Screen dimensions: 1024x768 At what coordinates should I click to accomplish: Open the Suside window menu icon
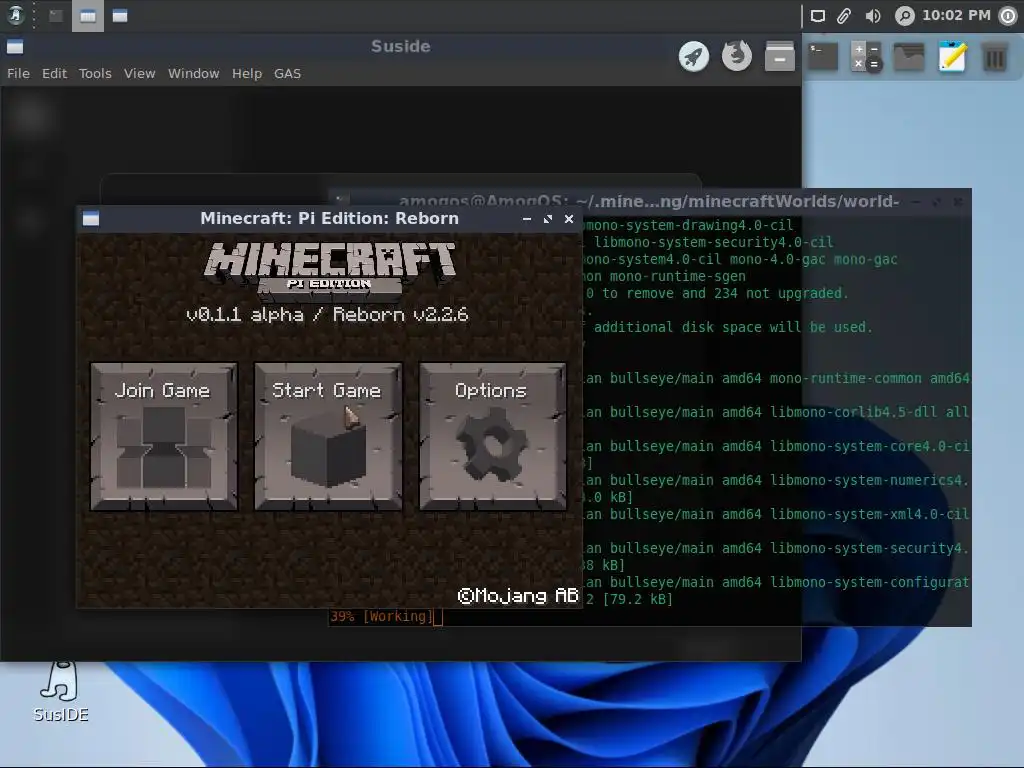tap(15, 46)
